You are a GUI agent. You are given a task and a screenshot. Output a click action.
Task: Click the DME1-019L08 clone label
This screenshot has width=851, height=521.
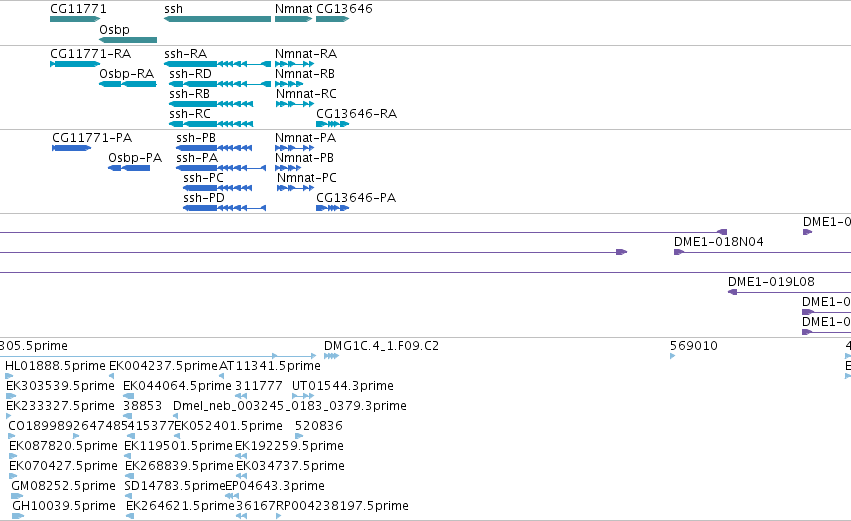coord(771,282)
